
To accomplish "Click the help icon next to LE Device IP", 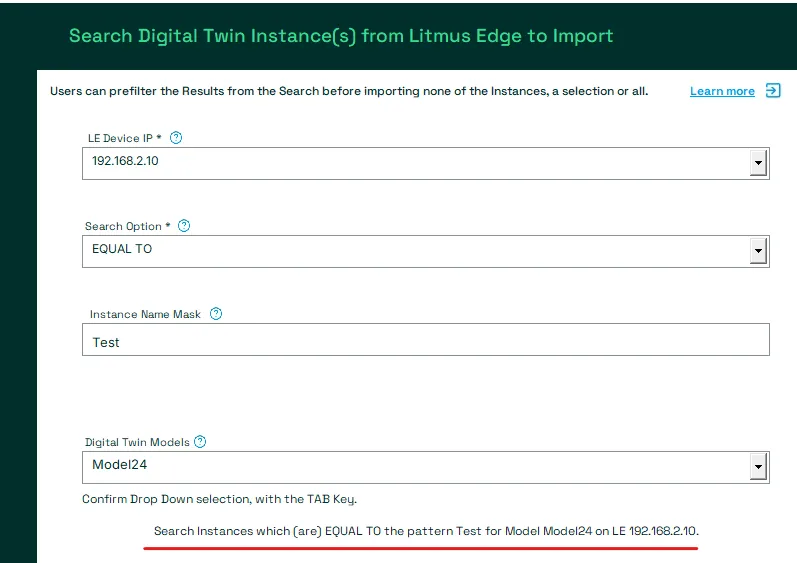I will [x=176, y=138].
